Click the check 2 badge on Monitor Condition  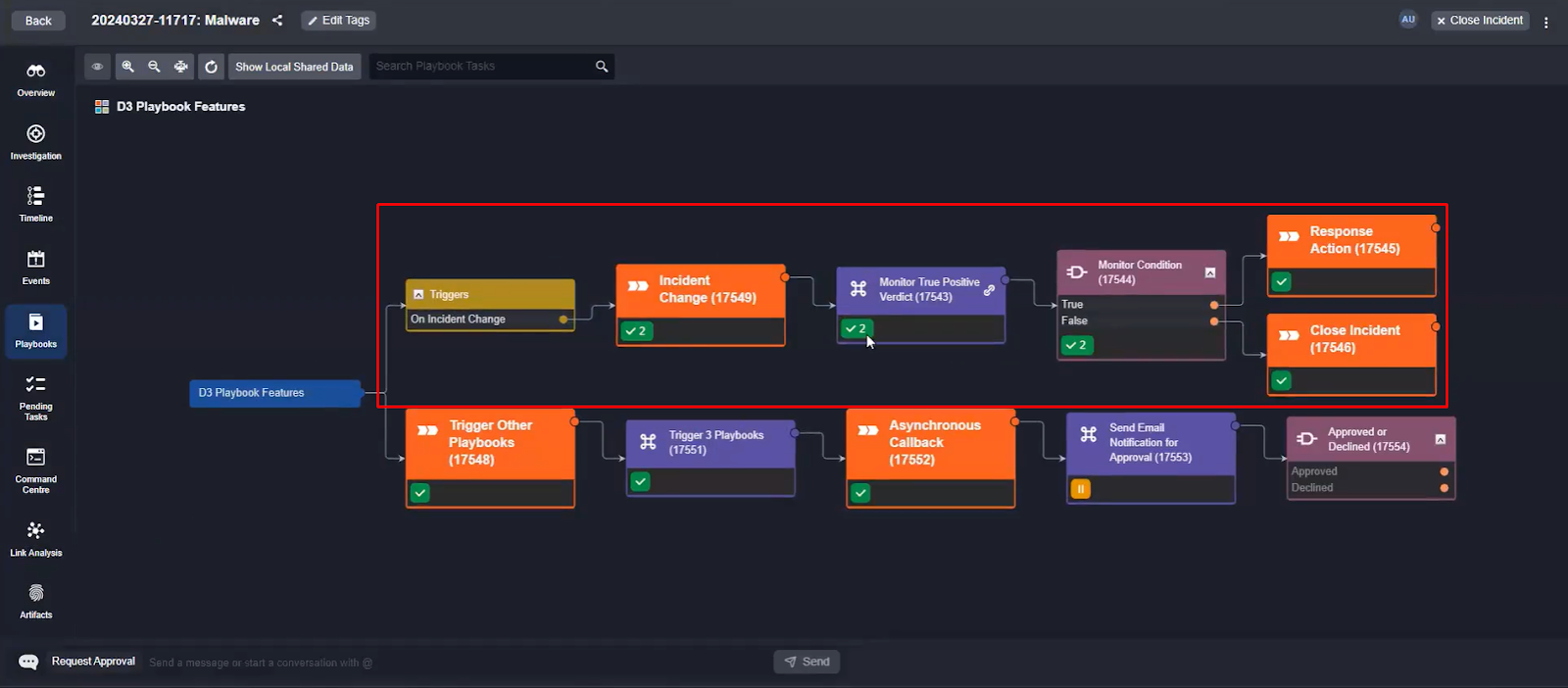[1077, 345]
